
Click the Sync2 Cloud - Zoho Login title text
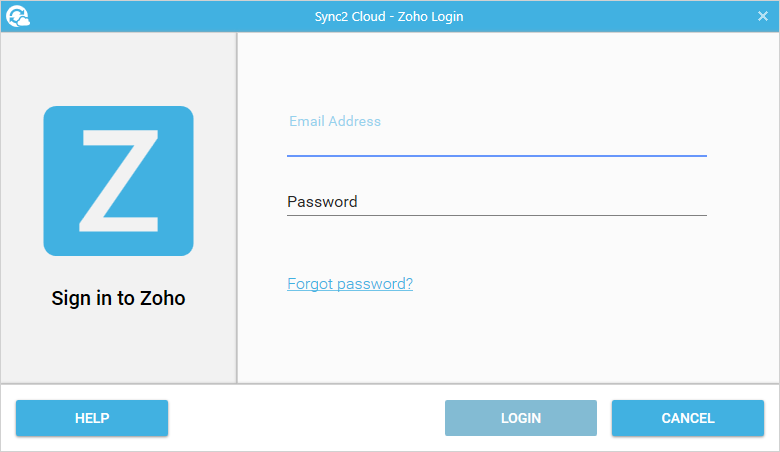coord(389,16)
